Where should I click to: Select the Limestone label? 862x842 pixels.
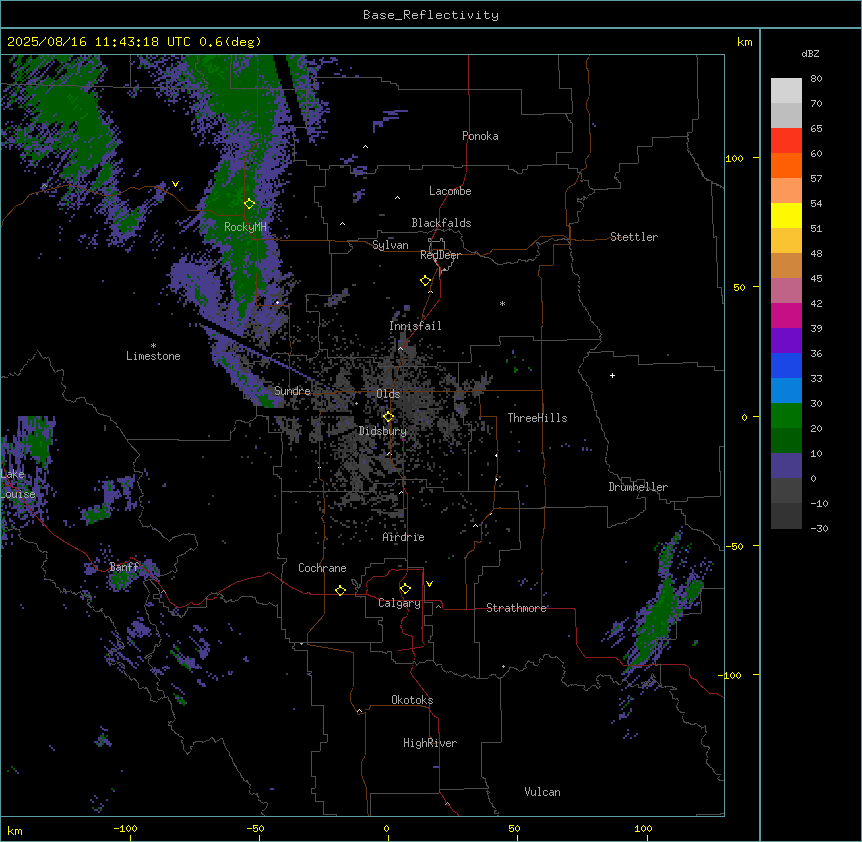tap(153, 356)
